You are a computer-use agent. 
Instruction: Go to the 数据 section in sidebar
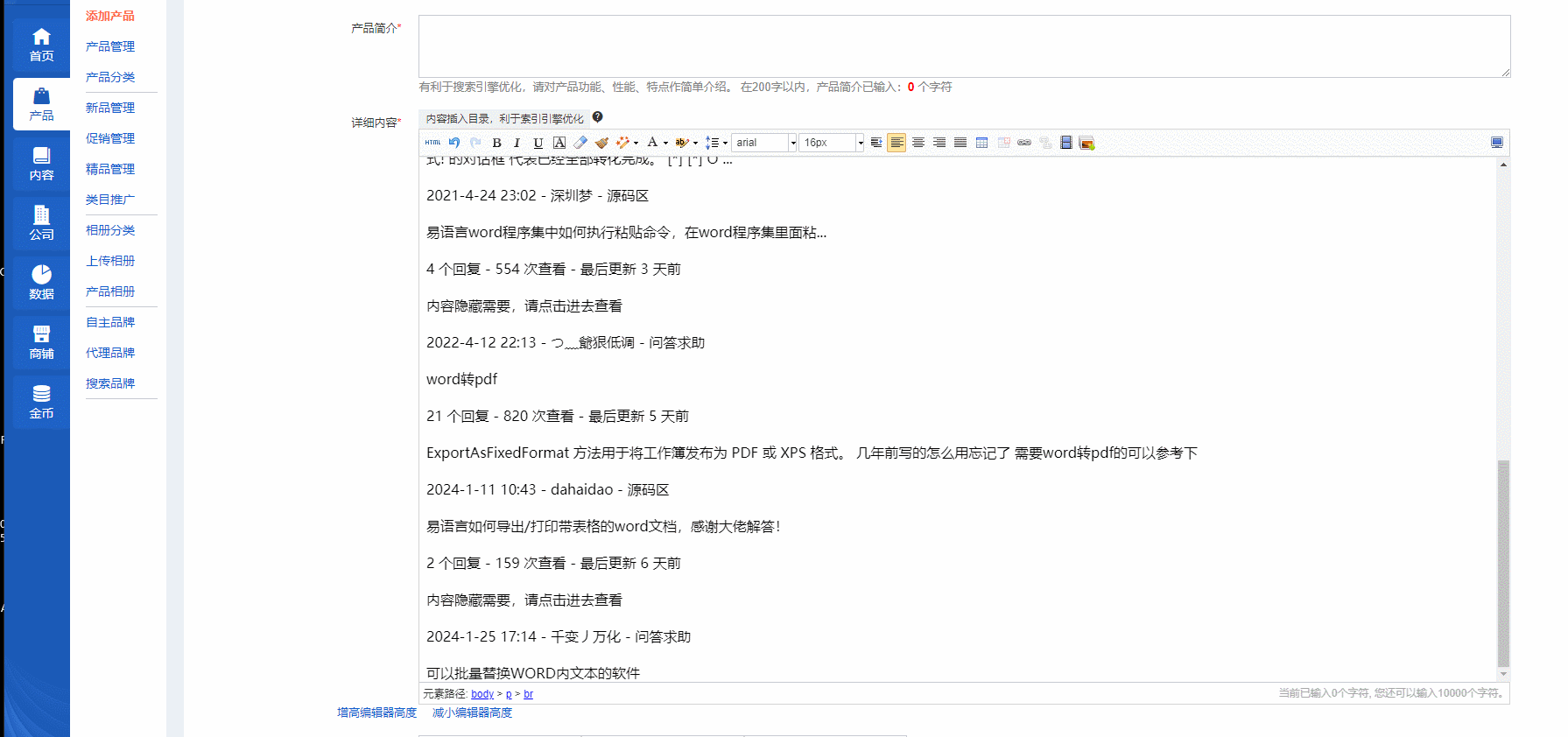pyautogui.click(x=41, y=283)
